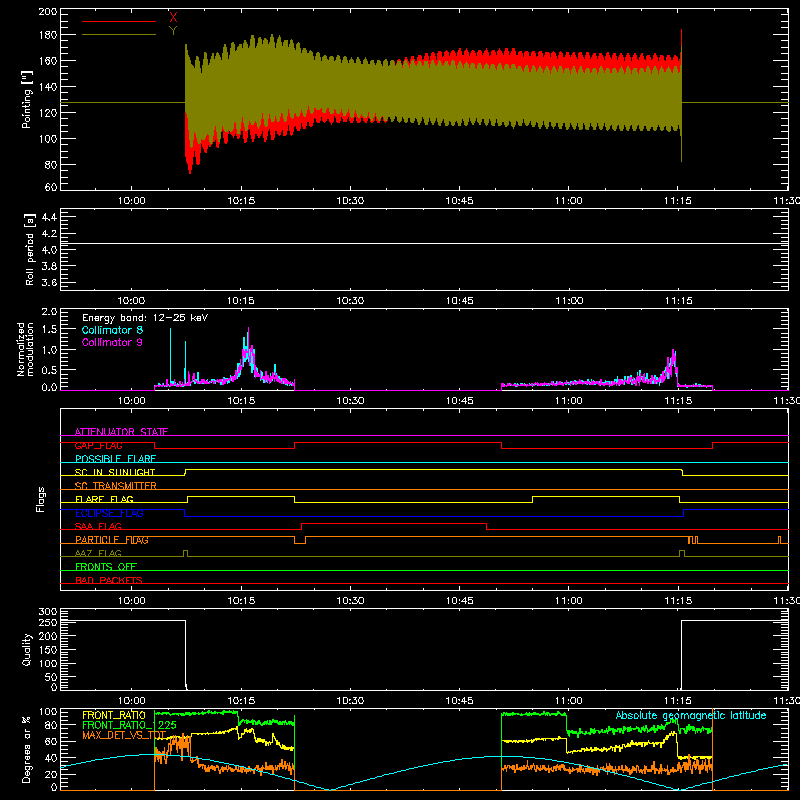This screenshot has height=800, width=800.
Task: Click the "Roll period [s]" axis title
Action: (x=30, y=249)
